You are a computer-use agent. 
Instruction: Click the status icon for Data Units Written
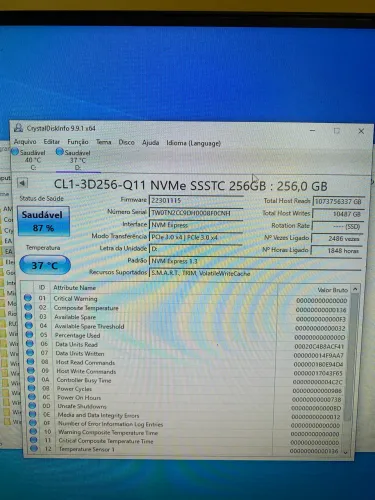point(30,352)
